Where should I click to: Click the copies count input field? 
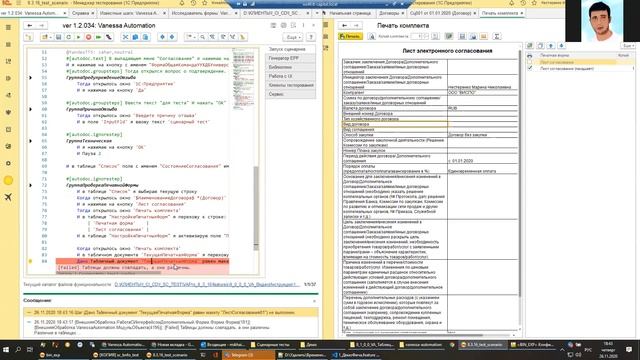tap(416, 36)
